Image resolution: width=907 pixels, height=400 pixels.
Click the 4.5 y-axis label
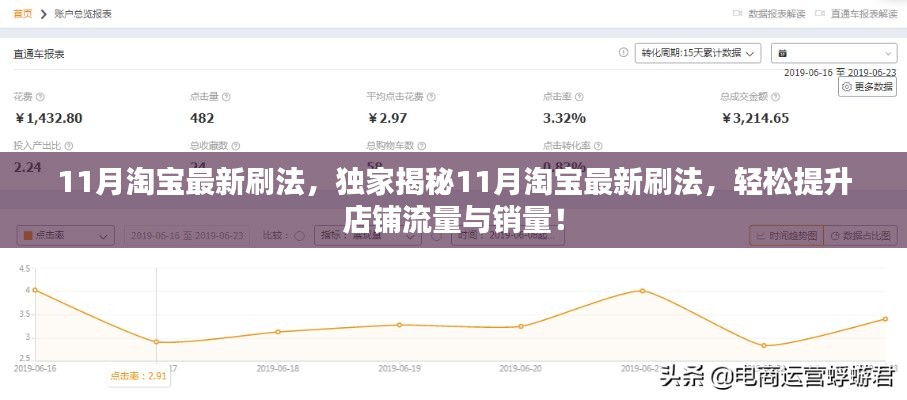click(x=24, y=269)
